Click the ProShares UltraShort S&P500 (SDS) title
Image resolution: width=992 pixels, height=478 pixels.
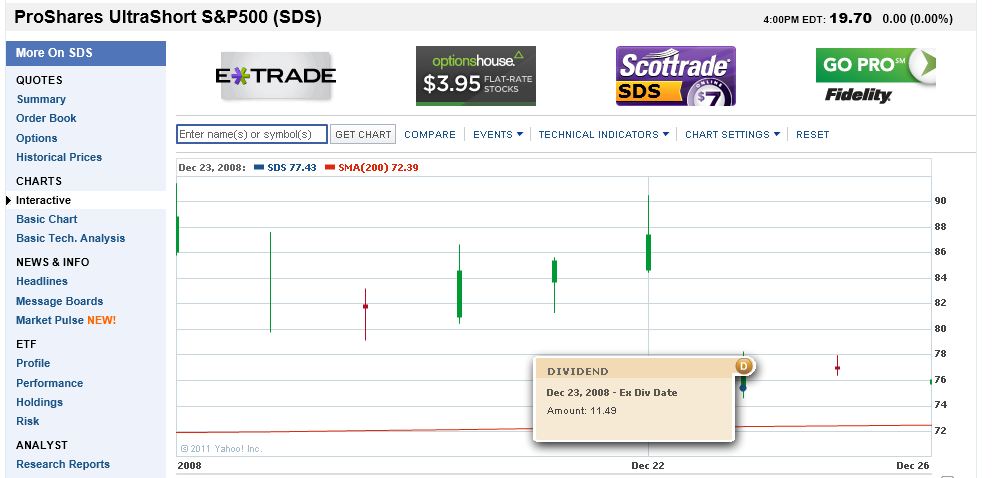point(168,18)
